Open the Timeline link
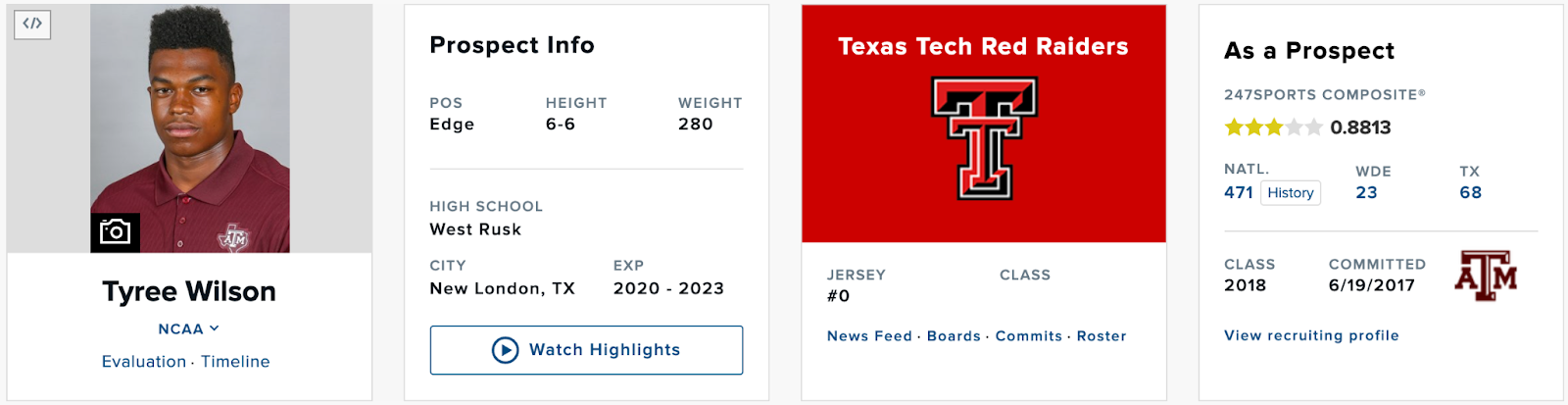Image resolution: width=1568 pixels, height=405 pixels. pyautogui.click(x=235, y=362)
